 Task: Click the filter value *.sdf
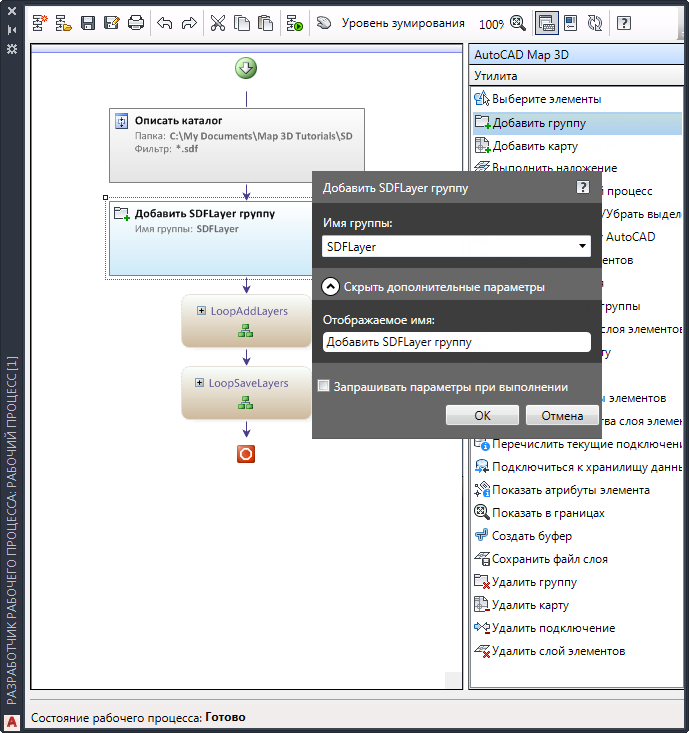pos(187,149)
